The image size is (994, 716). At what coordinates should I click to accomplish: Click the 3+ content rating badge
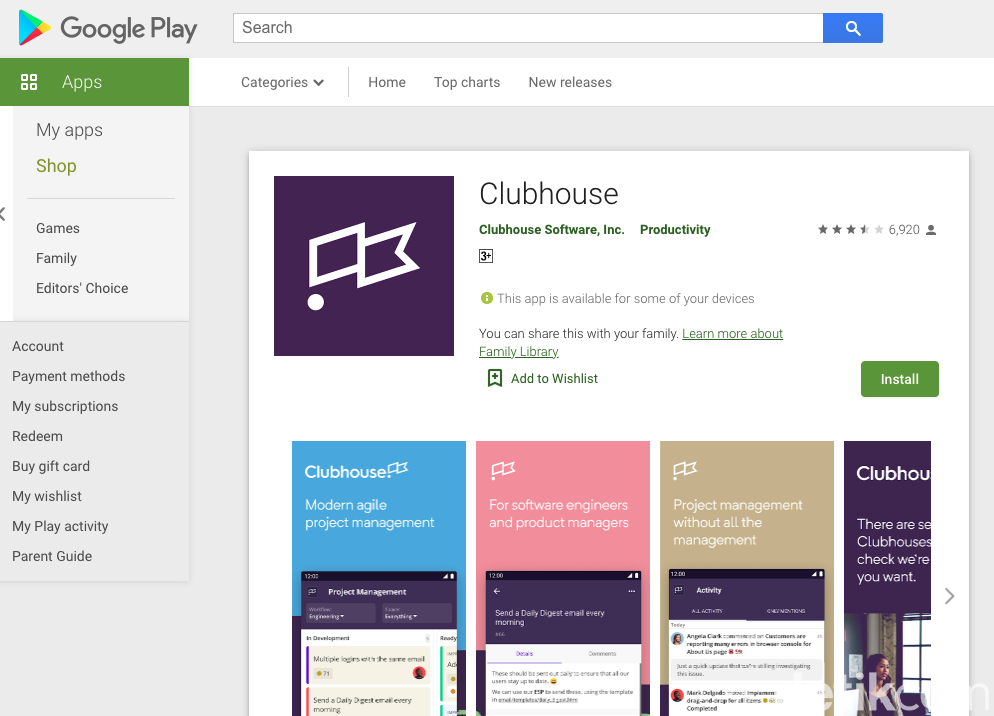pyautogui.click(x=486, y=256)
